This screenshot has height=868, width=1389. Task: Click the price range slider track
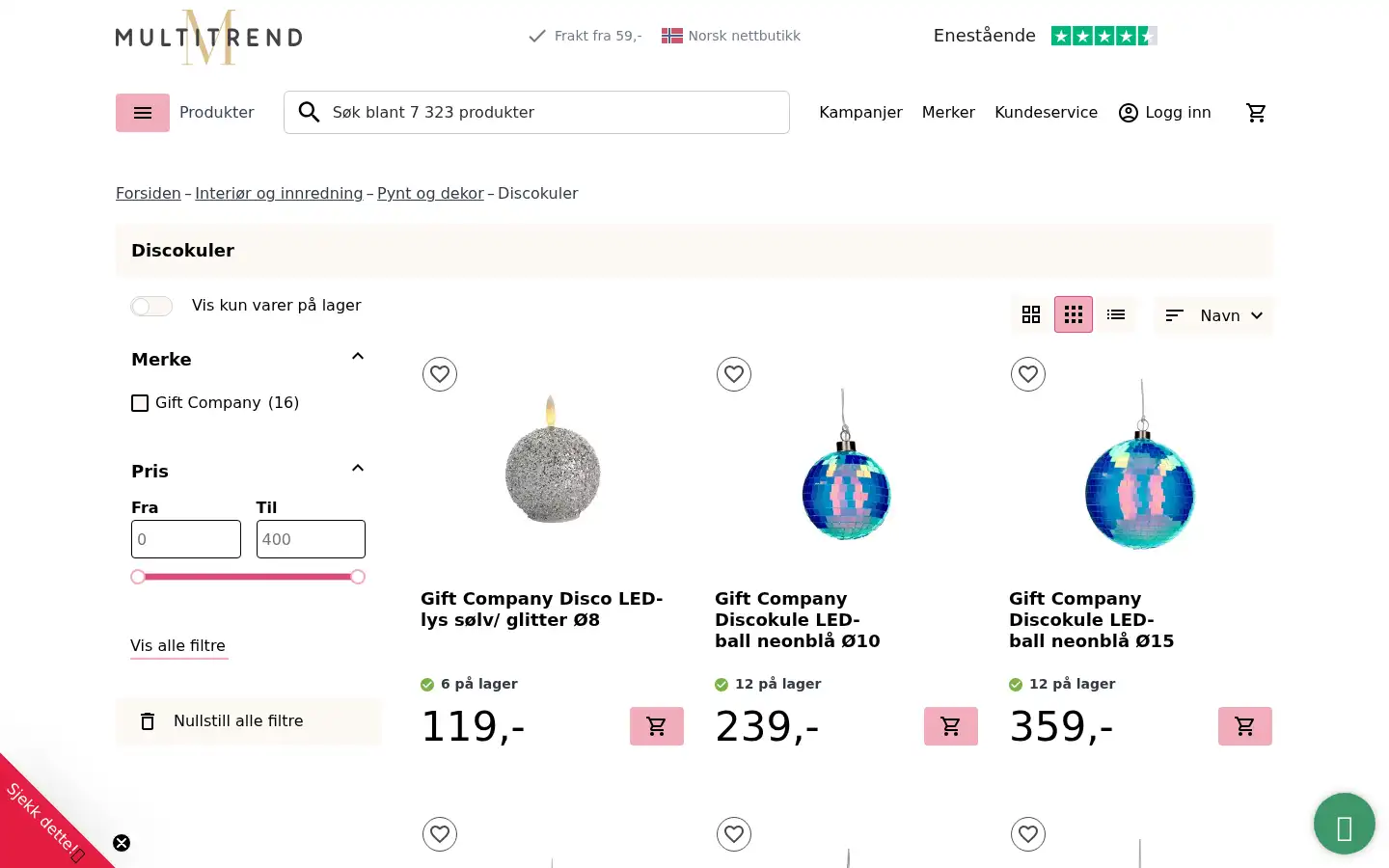pos(248,577)
